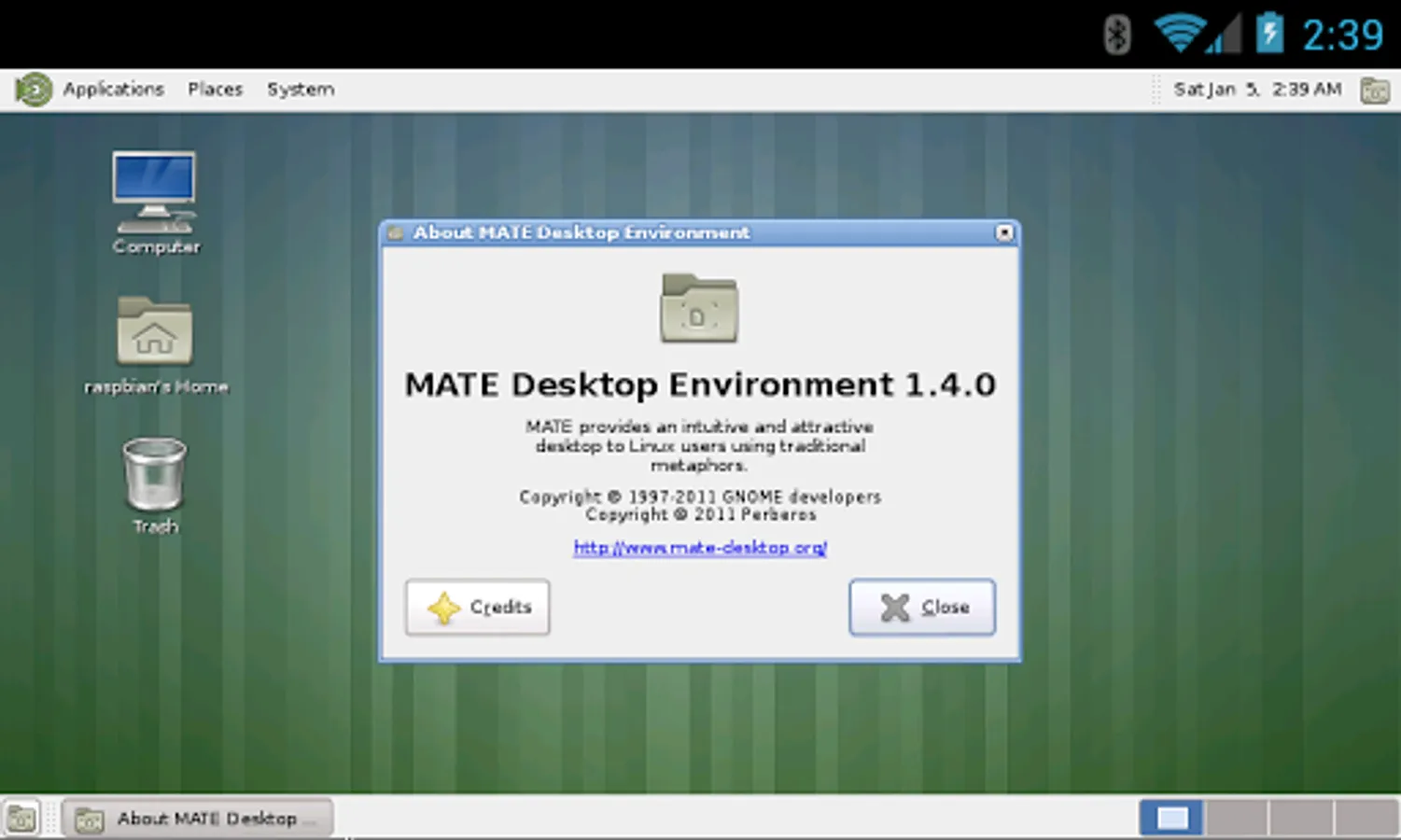This screenshot has width=1401, height=840.
Task: Switch to the fourth workspace
Action: 1365,819
